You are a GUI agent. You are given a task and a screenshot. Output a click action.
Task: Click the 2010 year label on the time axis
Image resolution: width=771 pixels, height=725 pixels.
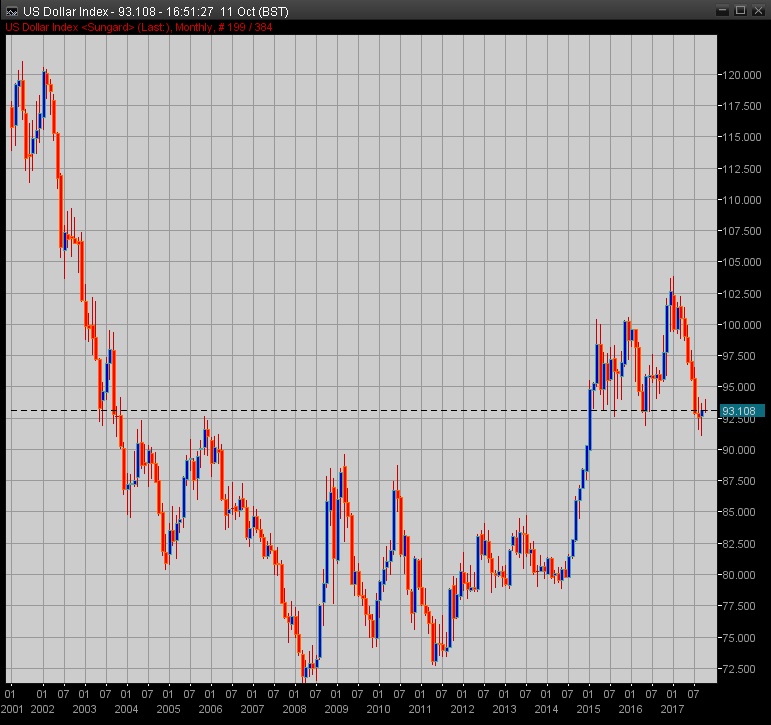pos(378,708)
